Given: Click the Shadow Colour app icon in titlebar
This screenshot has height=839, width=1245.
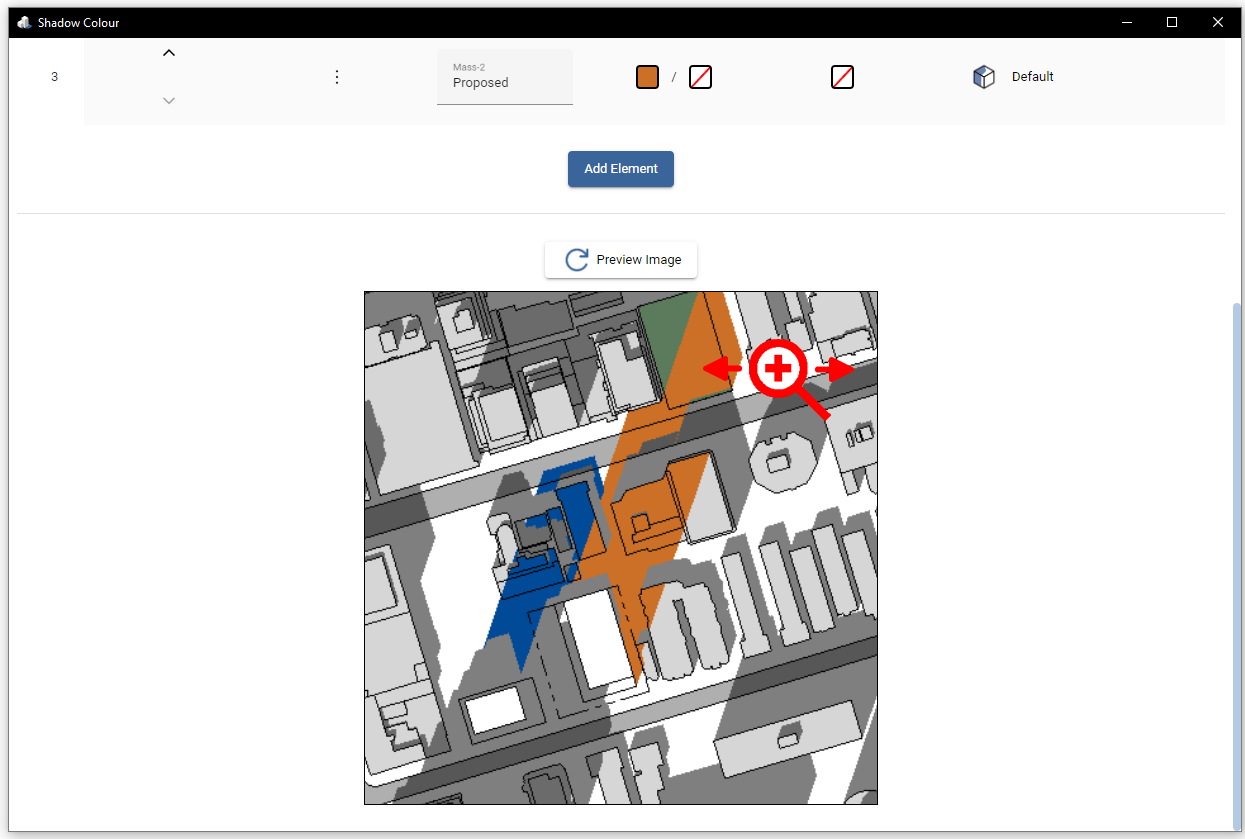Looking at the screenshot, I should pos(24,21).
